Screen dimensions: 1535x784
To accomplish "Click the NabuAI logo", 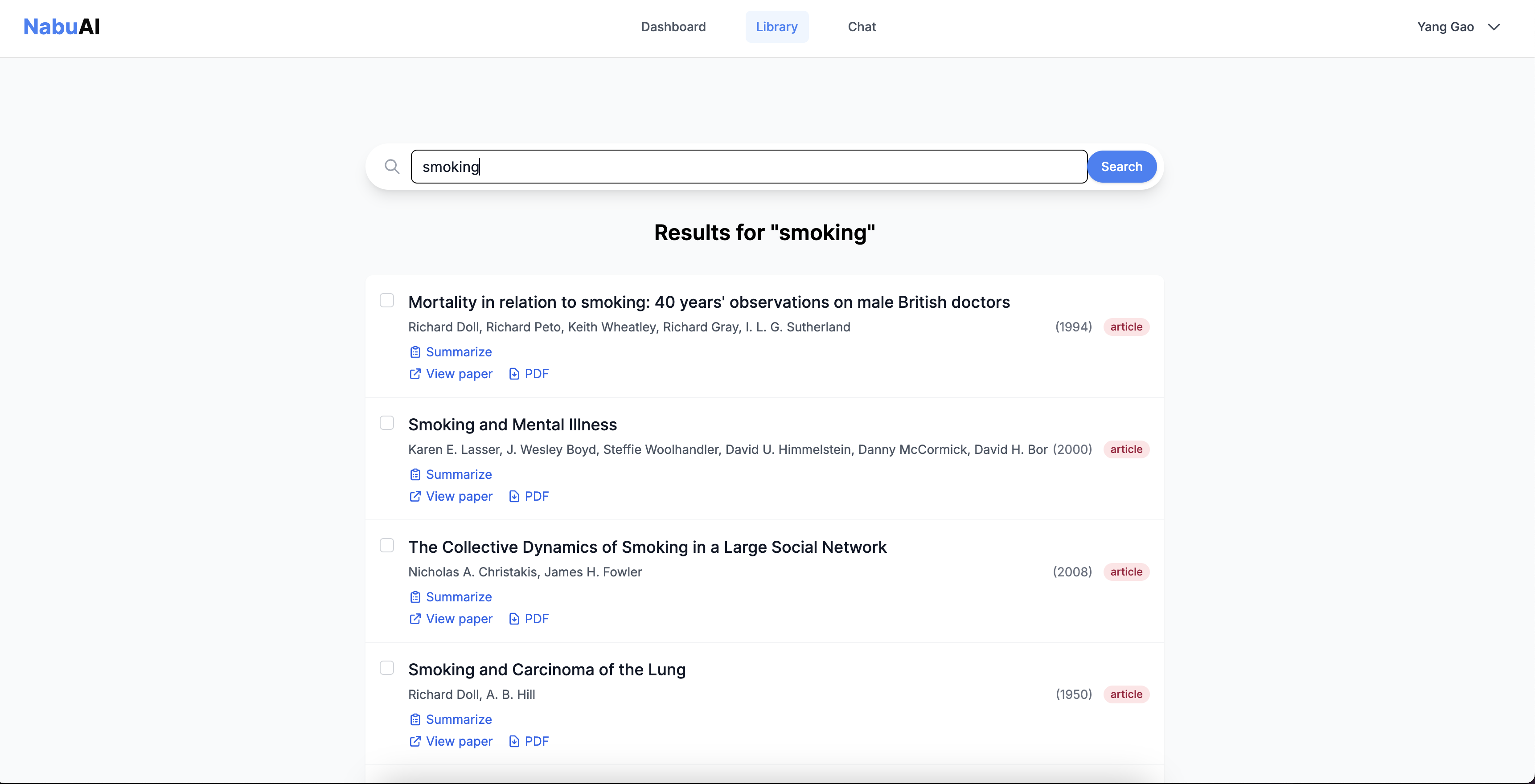I will coord(62,27).
